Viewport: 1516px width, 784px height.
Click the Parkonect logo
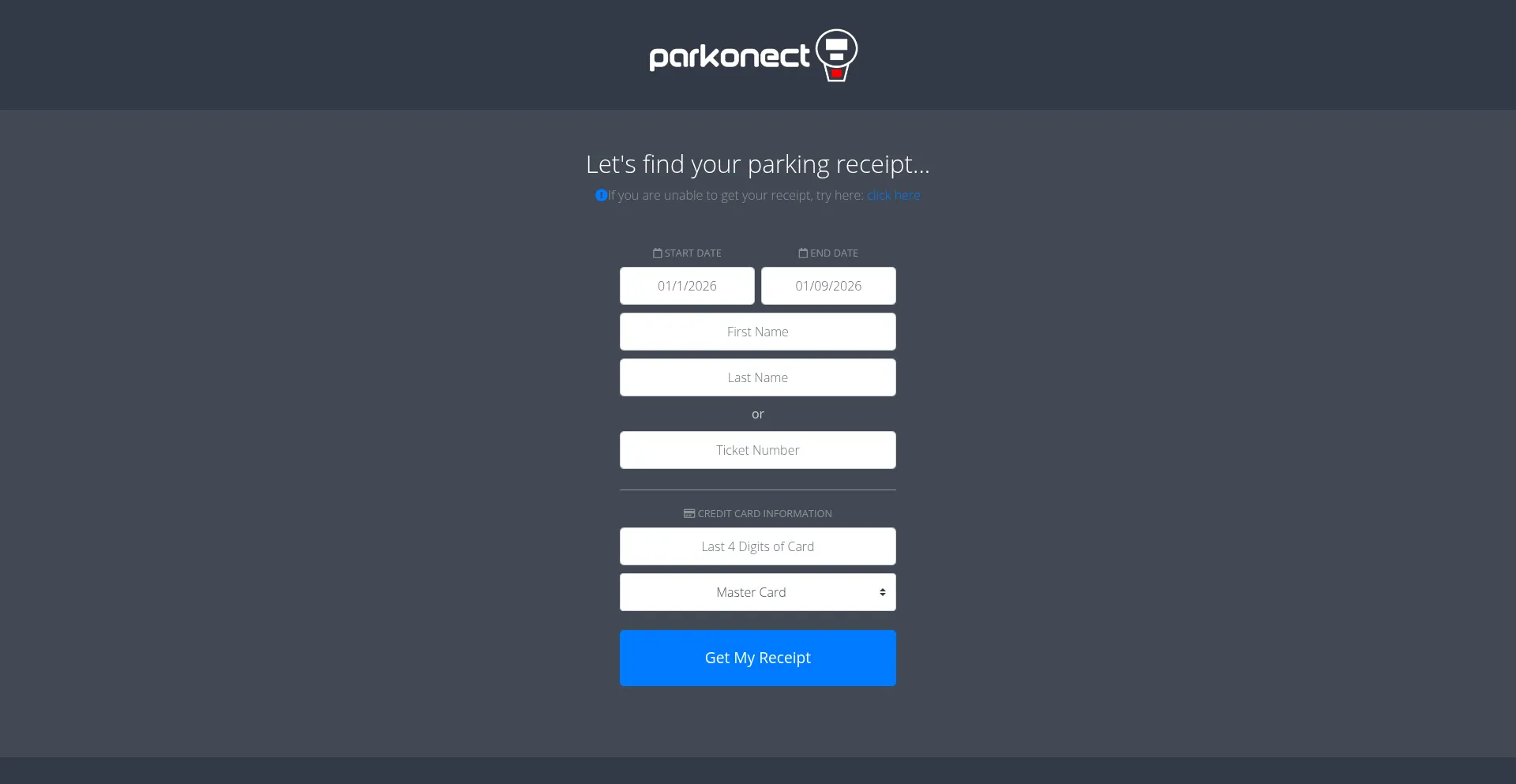click(753, 55)
